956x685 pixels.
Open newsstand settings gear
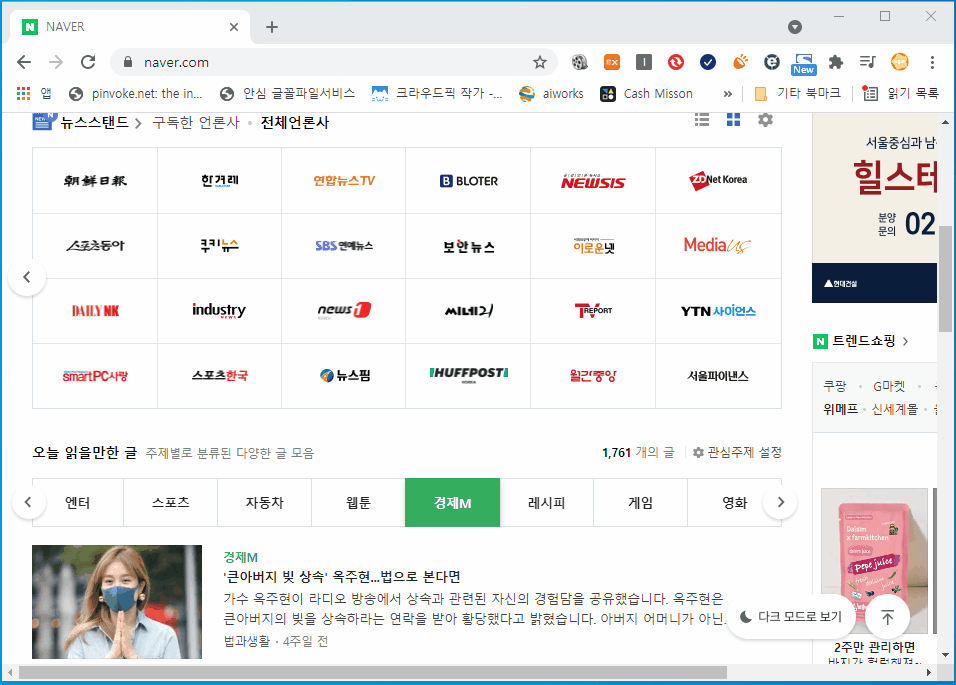coord(765,119)
